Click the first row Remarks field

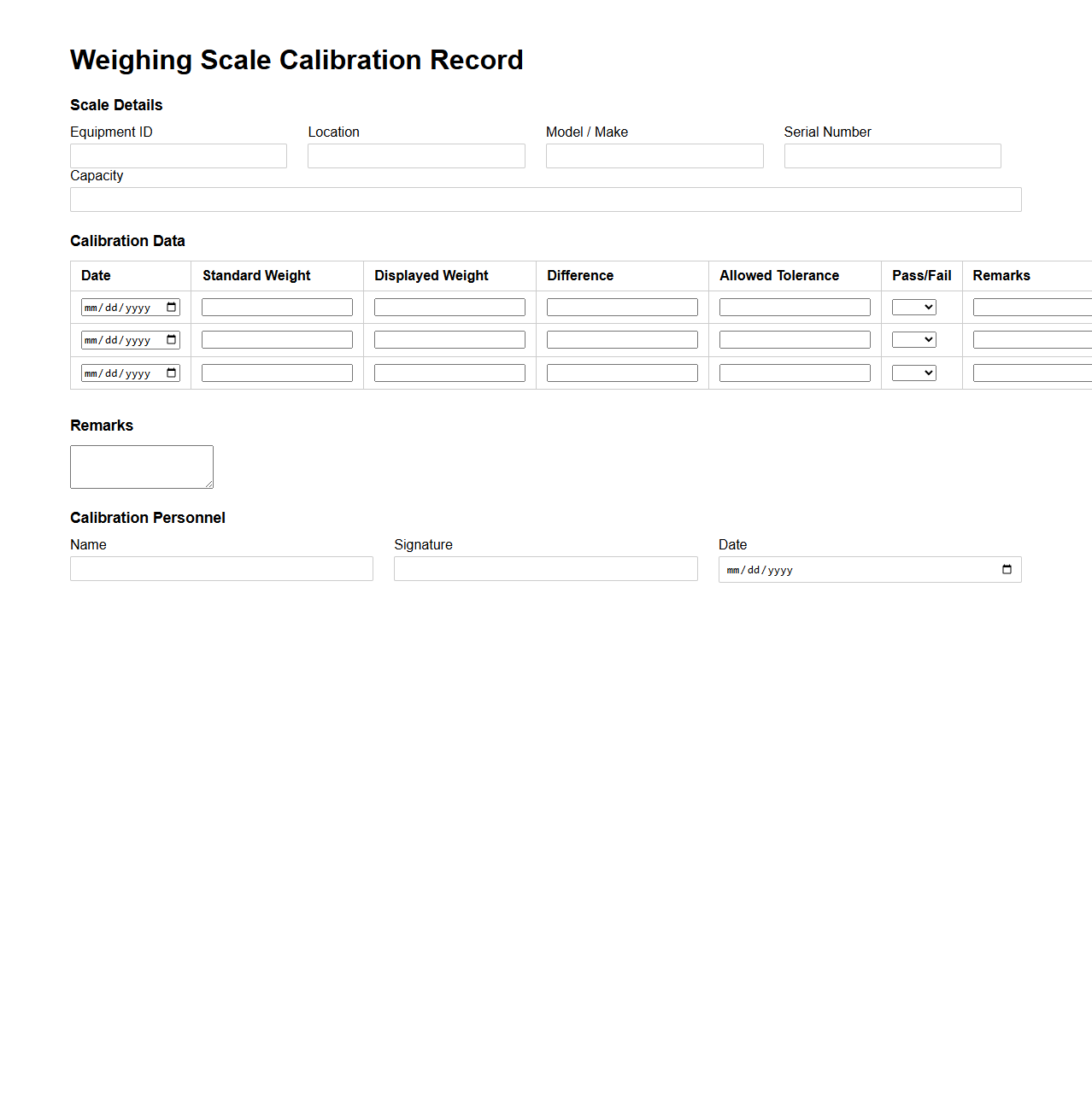coord(1031,306)
